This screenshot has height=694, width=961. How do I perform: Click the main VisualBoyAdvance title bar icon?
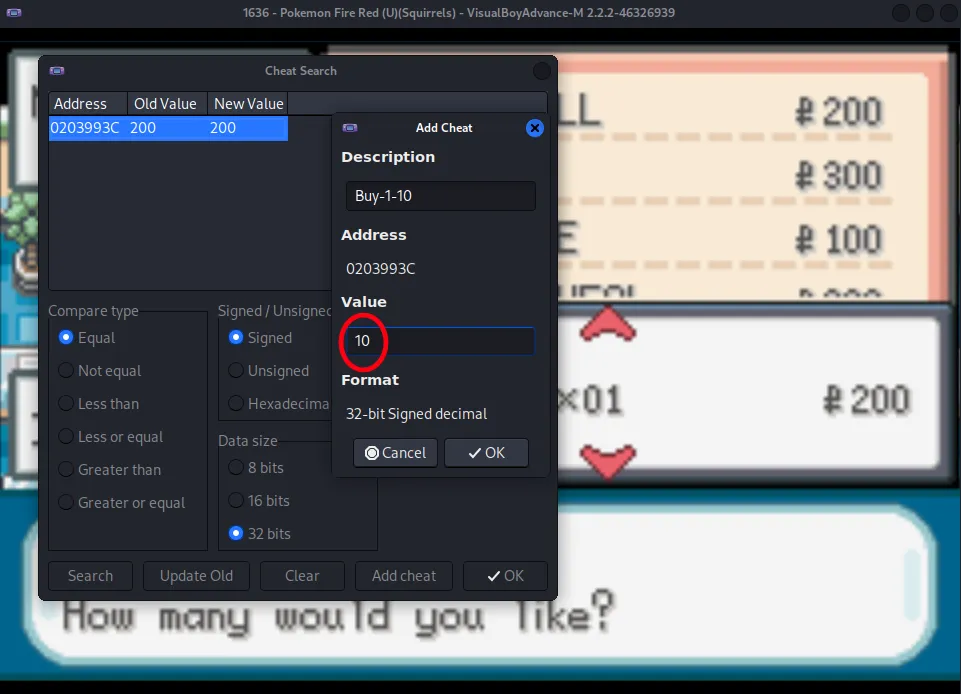14,13
